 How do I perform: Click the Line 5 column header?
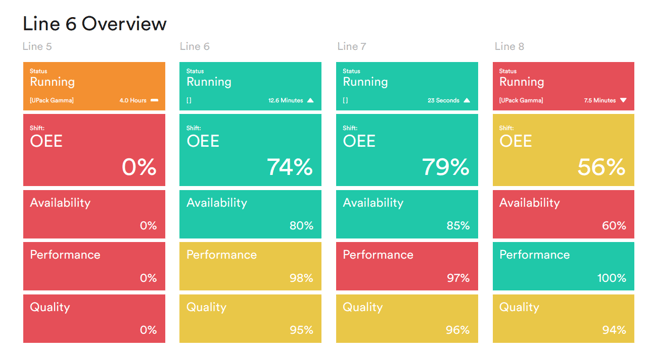click(x=37, y=46)
